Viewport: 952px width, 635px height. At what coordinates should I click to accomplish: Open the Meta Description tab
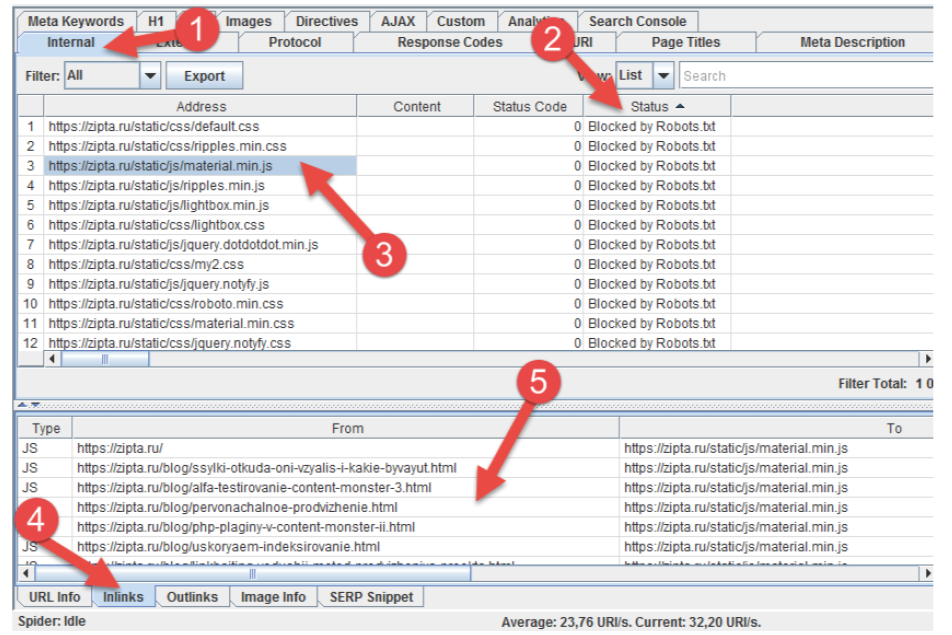pos(852,42)
